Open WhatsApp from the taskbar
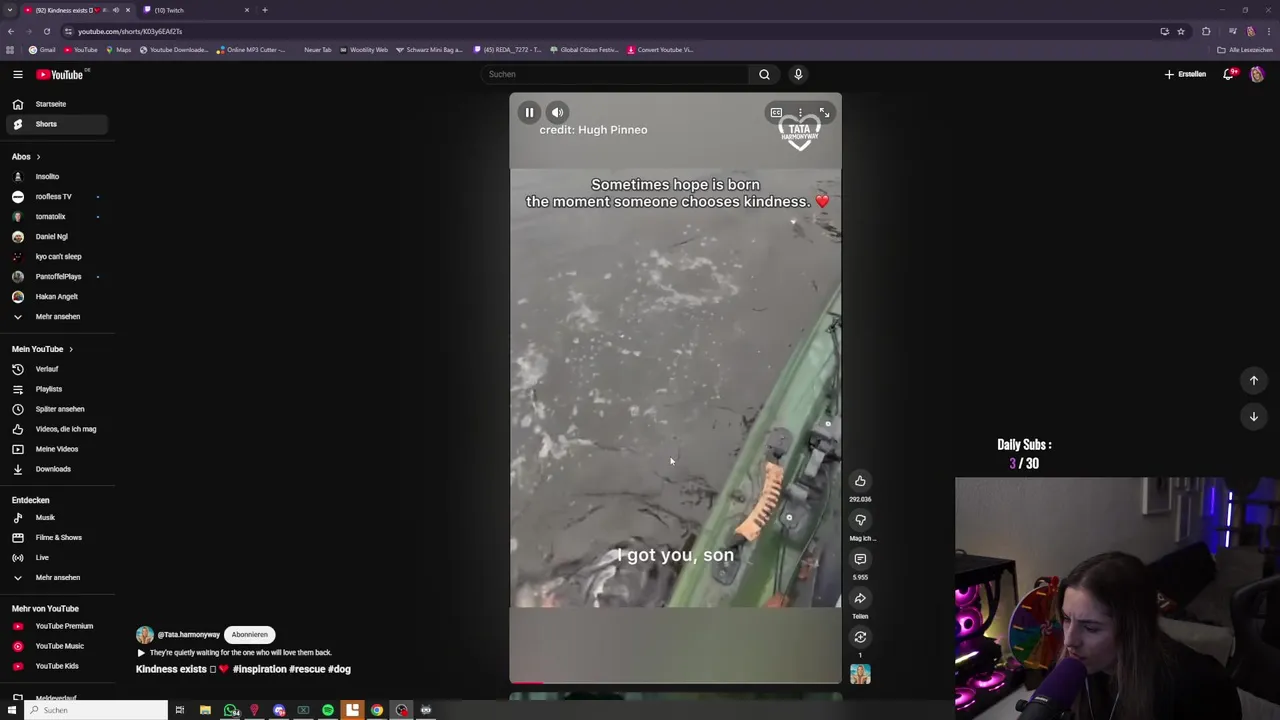 point(231,710)
